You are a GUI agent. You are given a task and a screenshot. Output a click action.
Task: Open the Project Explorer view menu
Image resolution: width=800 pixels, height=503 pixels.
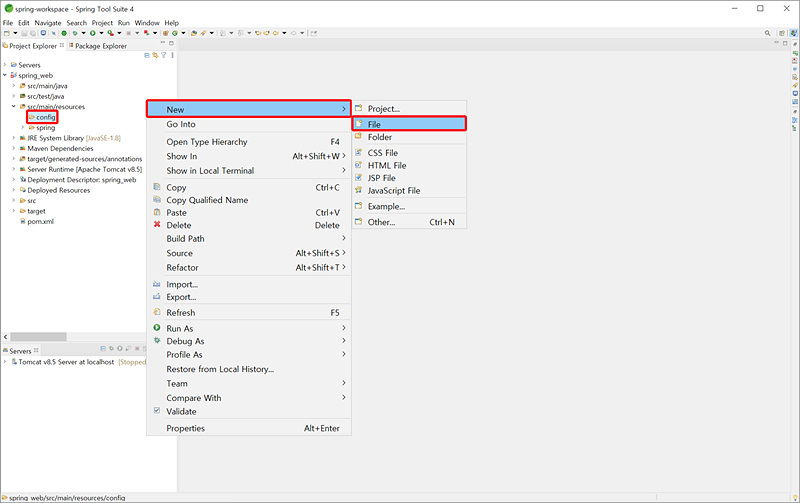coord(172,55)
